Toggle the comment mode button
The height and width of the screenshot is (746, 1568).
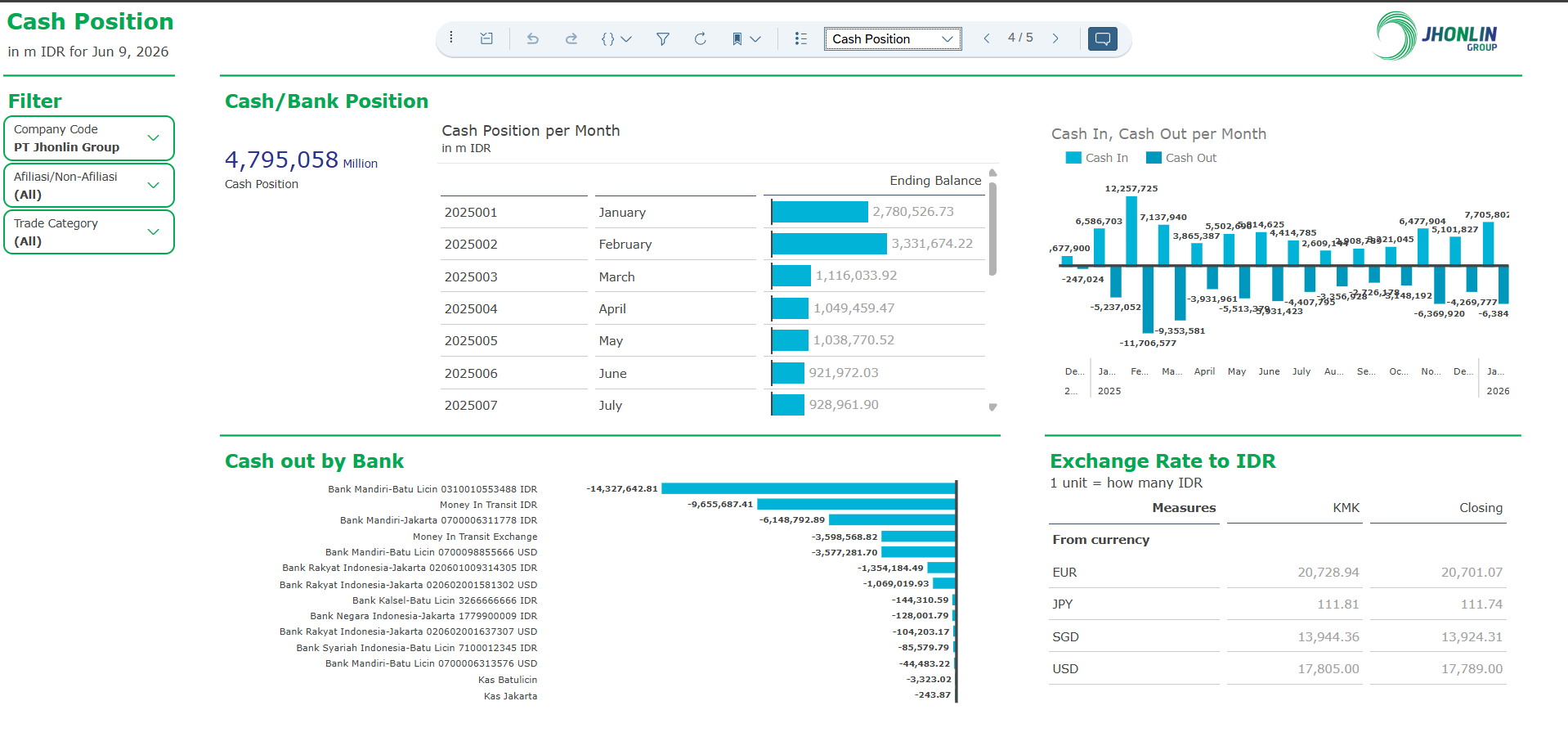coord(1103,38)
